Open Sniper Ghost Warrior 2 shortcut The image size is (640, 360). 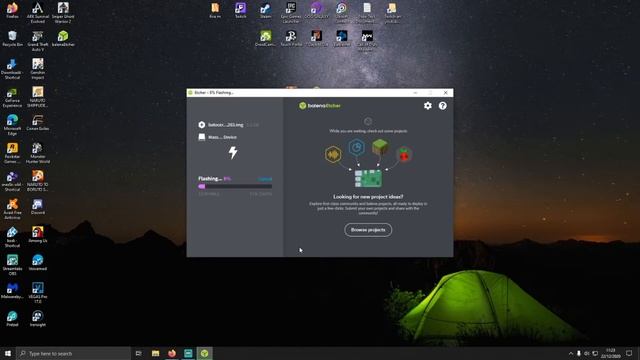tap(63, 12)
